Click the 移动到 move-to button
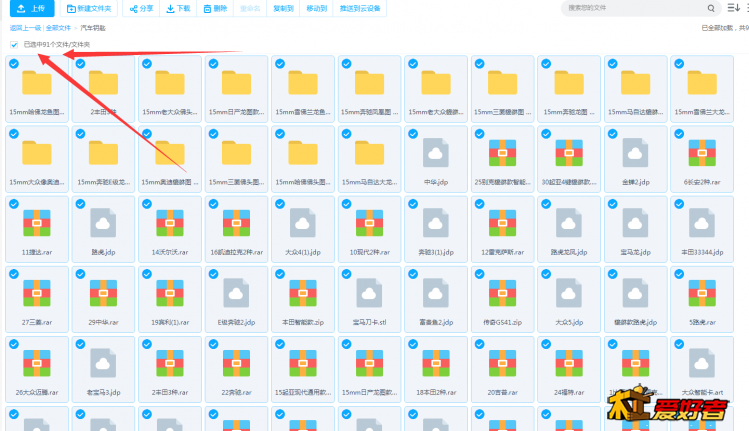 pyautogui.click(x=316, y=8)
